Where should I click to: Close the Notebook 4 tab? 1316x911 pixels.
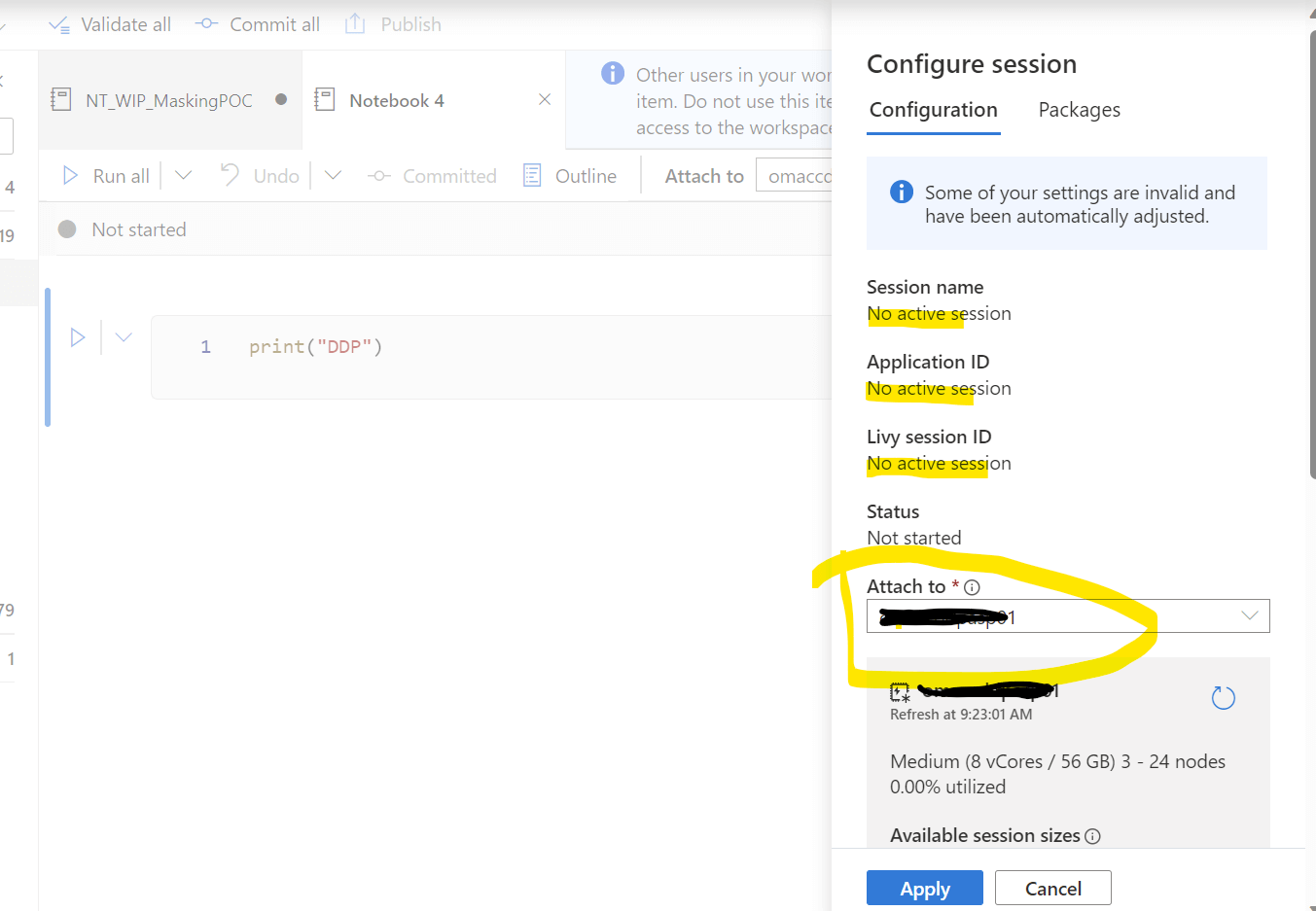545,99
